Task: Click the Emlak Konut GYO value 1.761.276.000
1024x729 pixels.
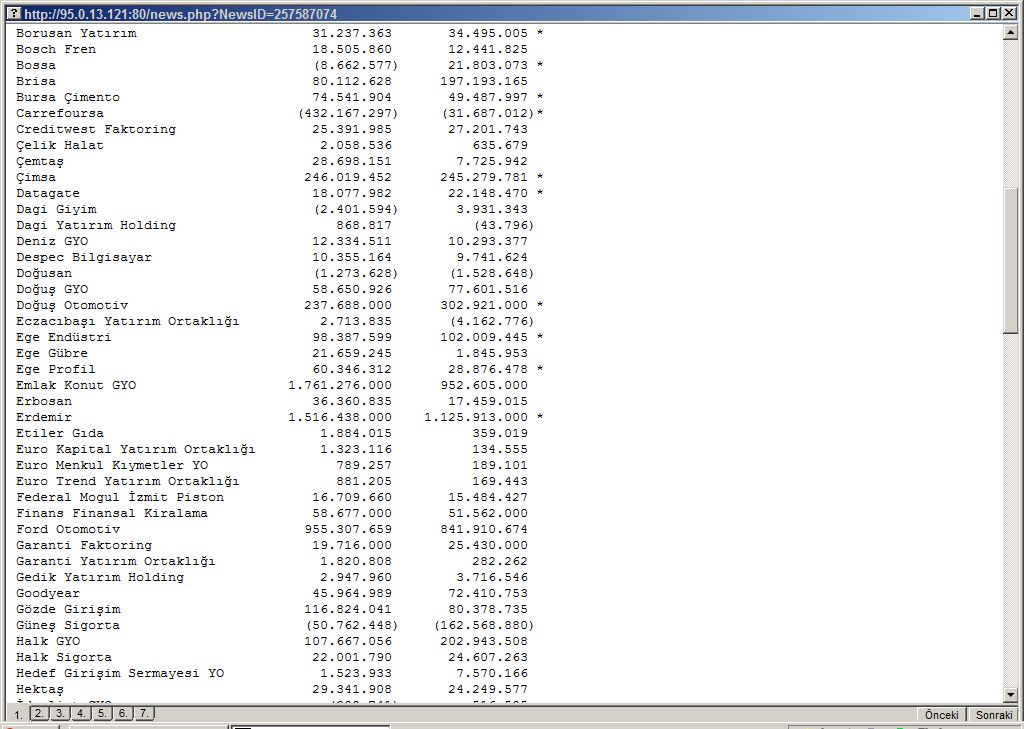Action: coord(340,385)
